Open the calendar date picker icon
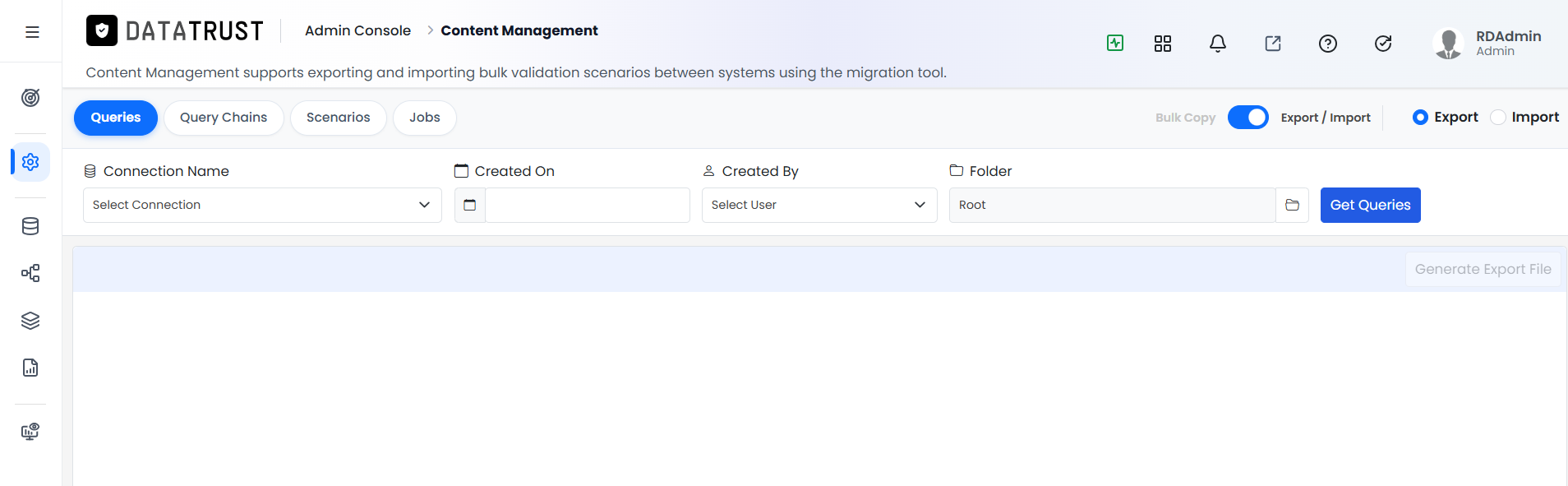Screen dimensions: 1568x486 [x=470, y=205]
